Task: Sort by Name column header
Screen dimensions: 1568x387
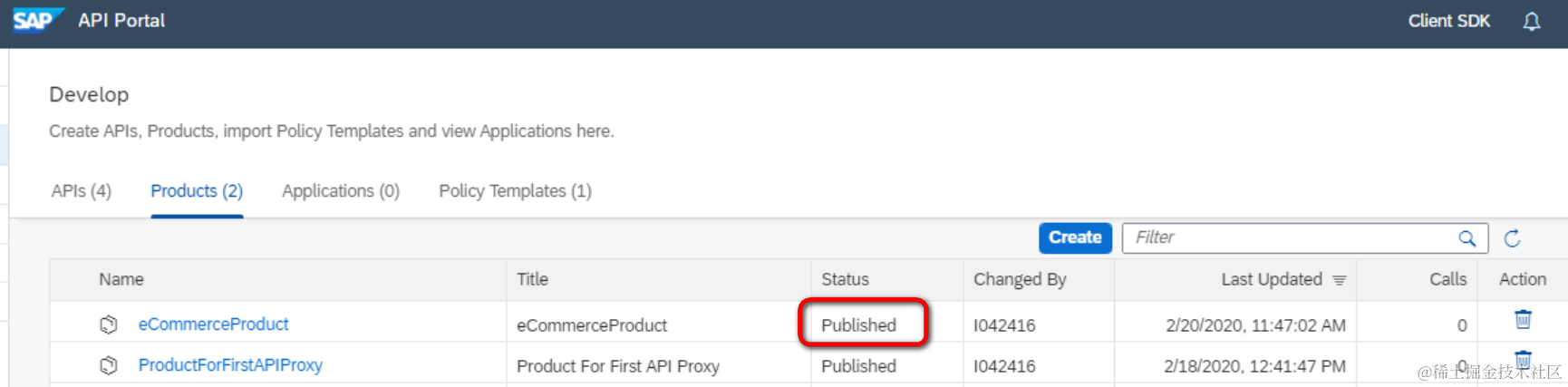Action: click(121, 279)
